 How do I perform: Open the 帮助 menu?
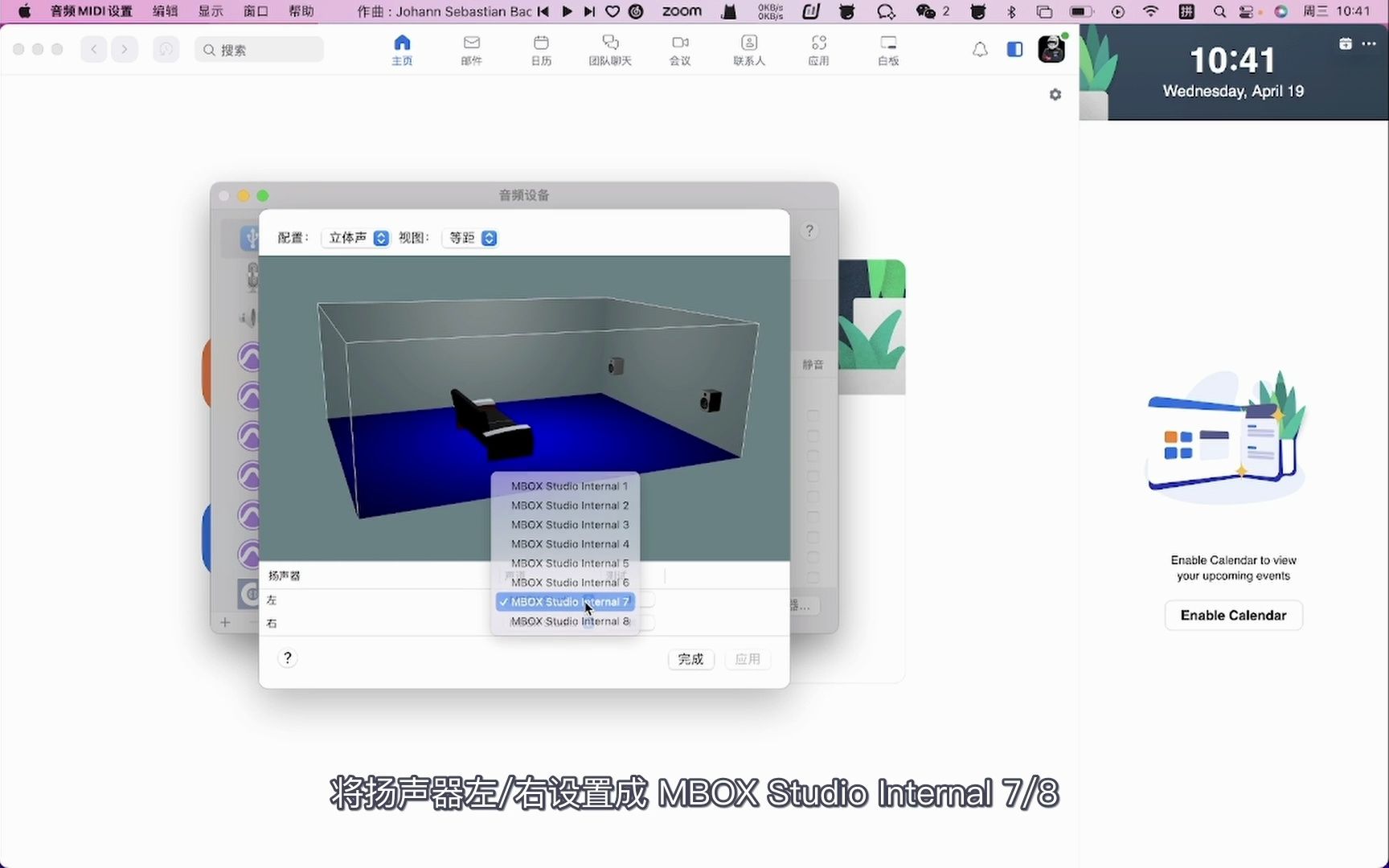pos(301,11)
